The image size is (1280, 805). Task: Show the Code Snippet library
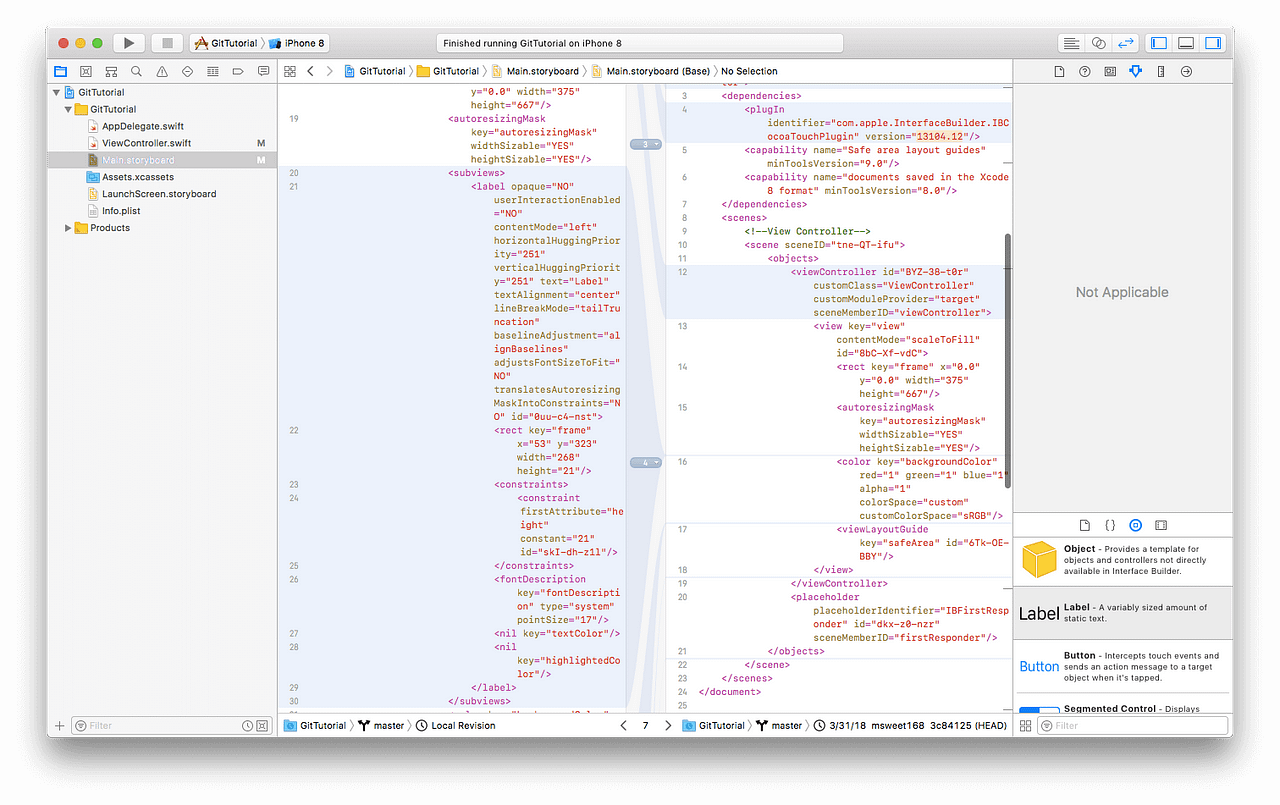1110,525
